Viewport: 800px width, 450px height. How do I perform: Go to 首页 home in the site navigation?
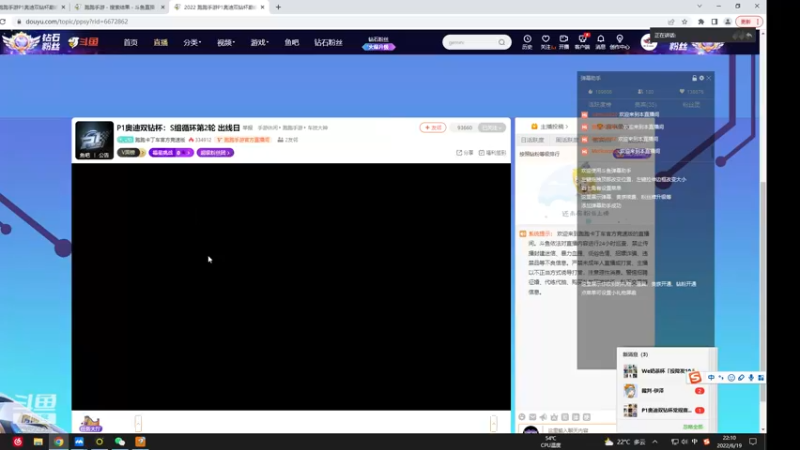(131, 42)
